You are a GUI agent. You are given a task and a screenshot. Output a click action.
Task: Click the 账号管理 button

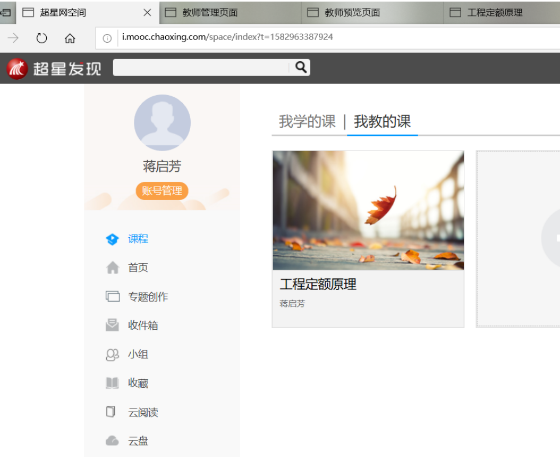162,191
